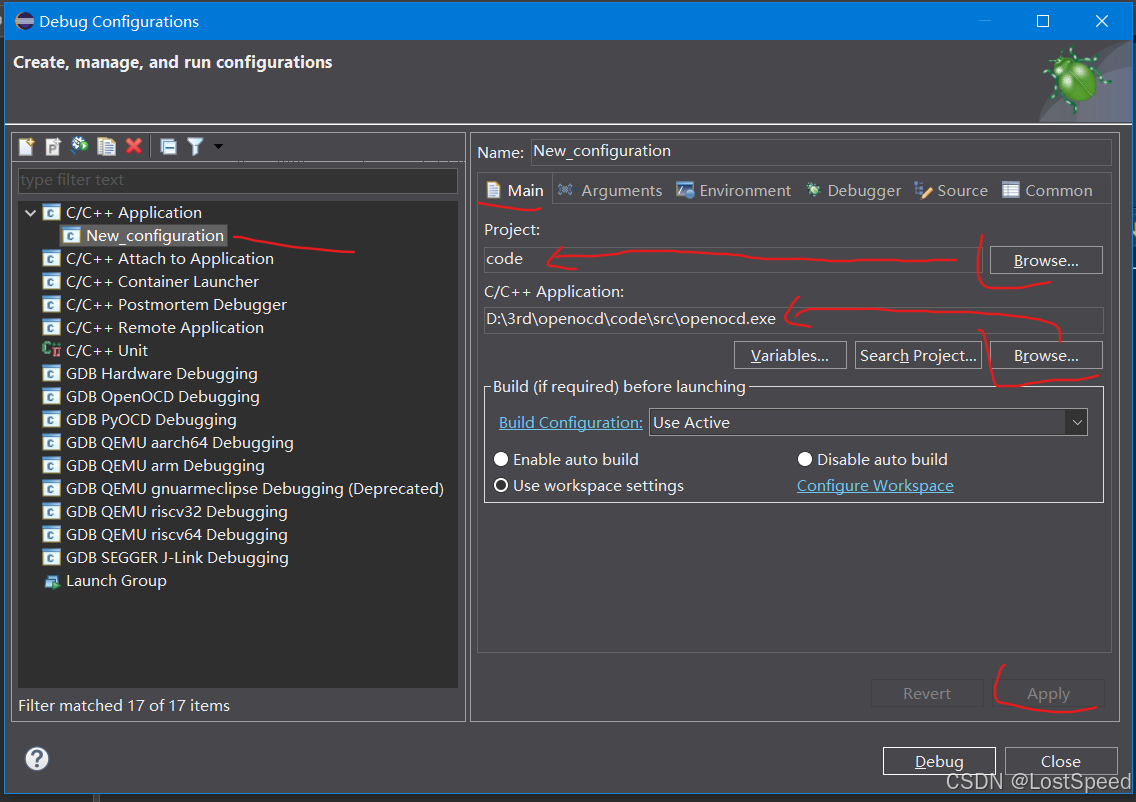Open the Configure Workspace link
Image resolution: width=1136 pixels, height=802 pixels.
(x=875, y=486)
